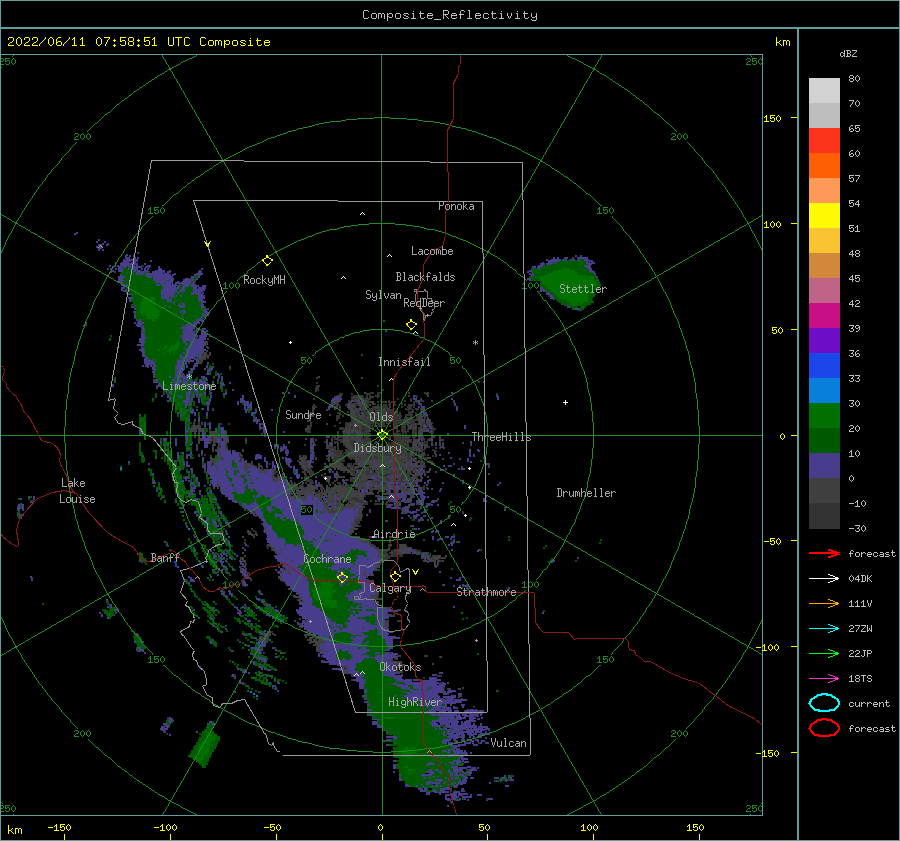Viewport: 900px width, 841px height.
Task: Pick the purple 36–39 dBZ color swatch
Action: [824, 341]
